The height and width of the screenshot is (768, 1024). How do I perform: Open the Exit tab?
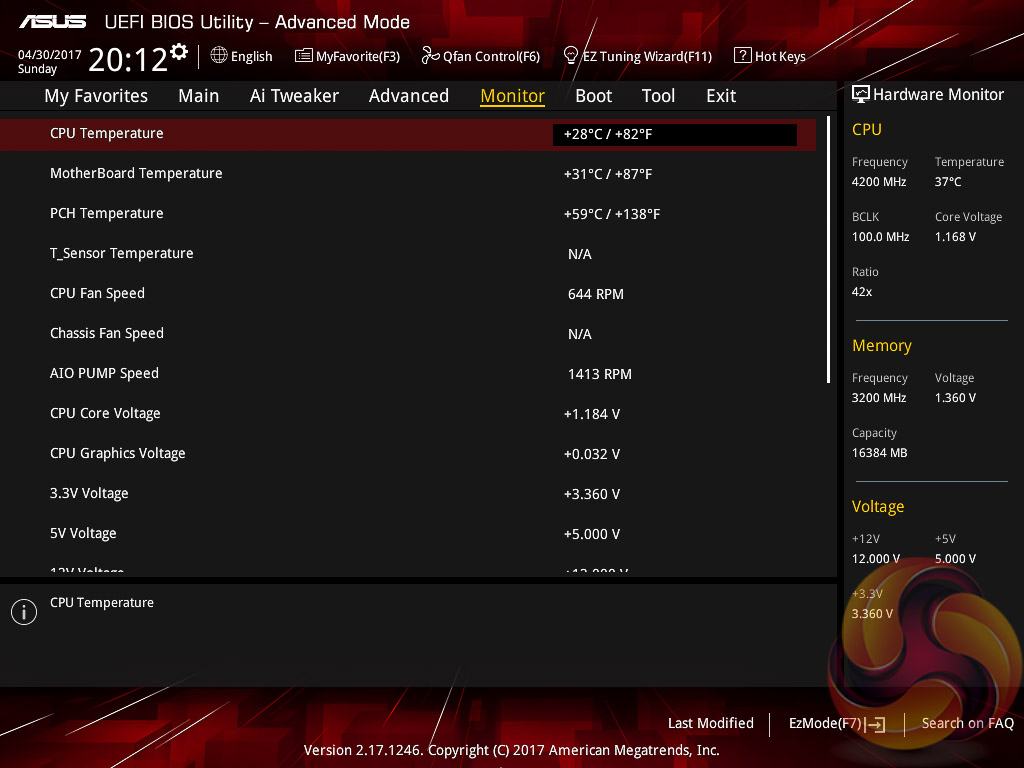(721, 96)
